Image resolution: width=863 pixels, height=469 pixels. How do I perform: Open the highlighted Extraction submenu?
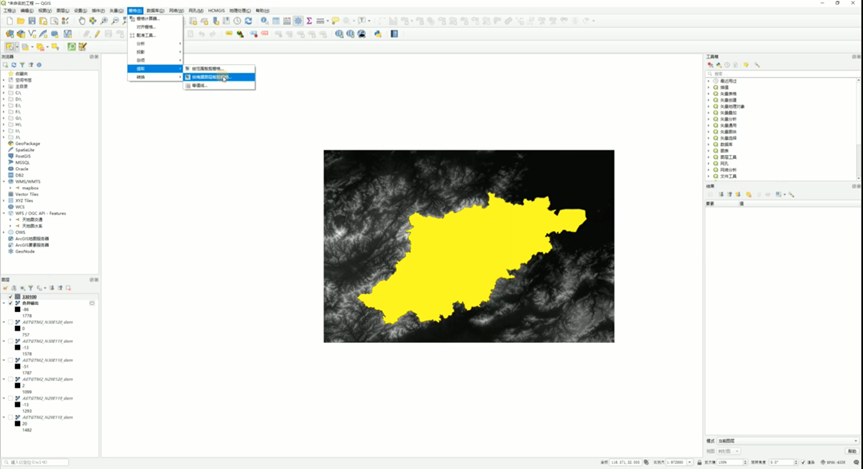155,69
